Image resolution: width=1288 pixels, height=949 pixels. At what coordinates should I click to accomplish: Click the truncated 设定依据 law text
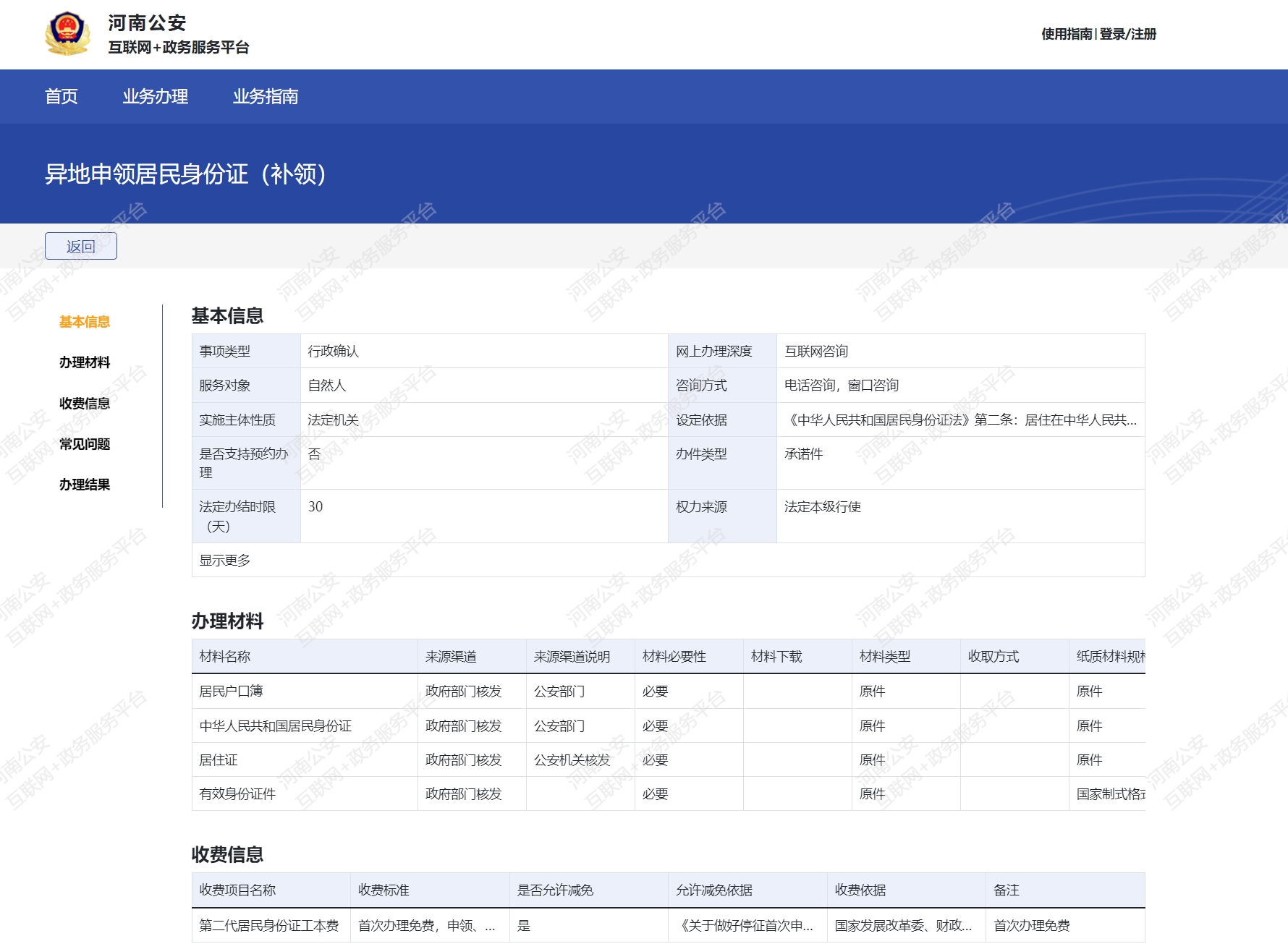pos(960,420)
